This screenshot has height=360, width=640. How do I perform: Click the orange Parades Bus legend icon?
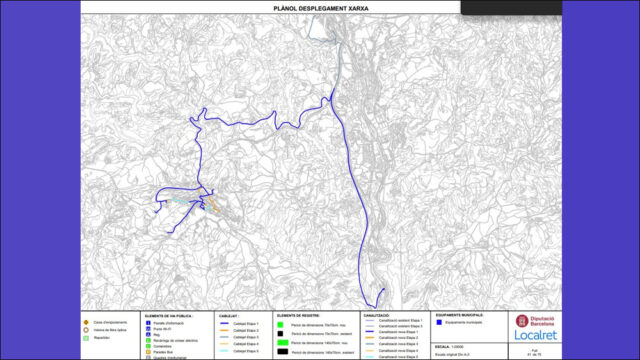(148, 352)
